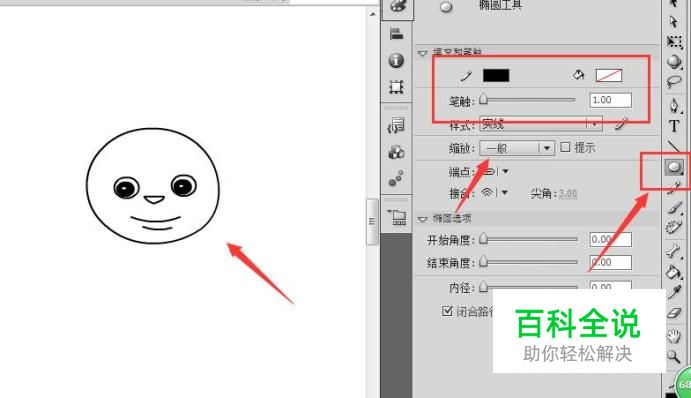Select the Text tool
This screenshot has height=398, width=691.
pos(674,126)
